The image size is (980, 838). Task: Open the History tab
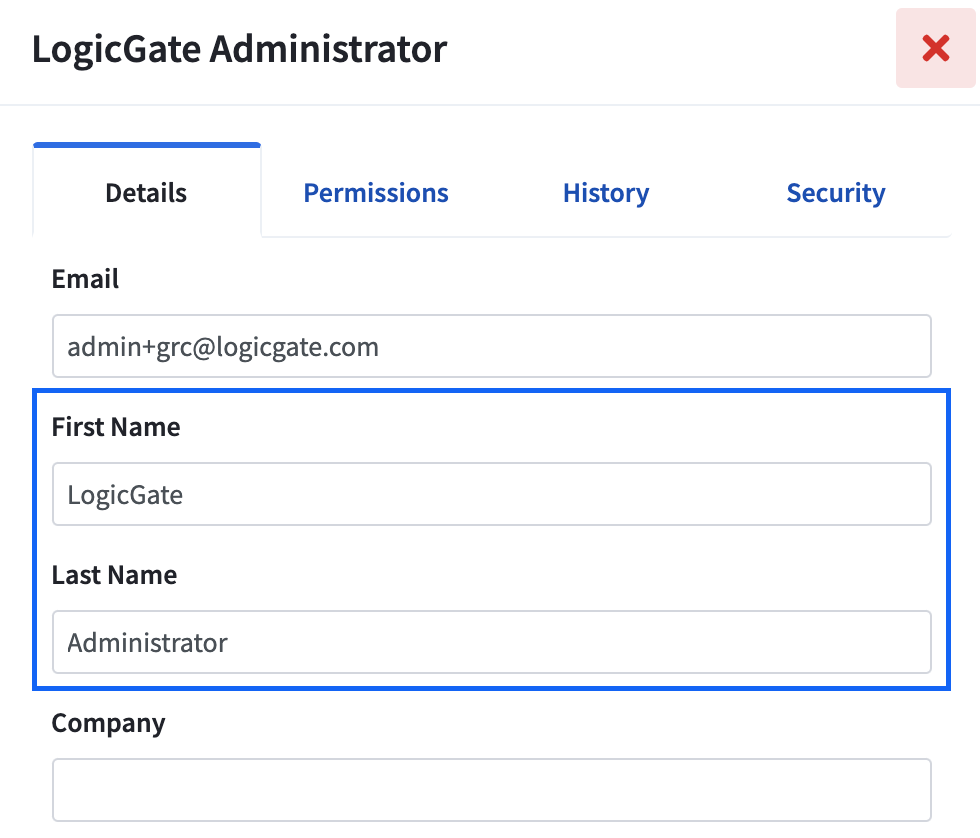tap(606, 193)
